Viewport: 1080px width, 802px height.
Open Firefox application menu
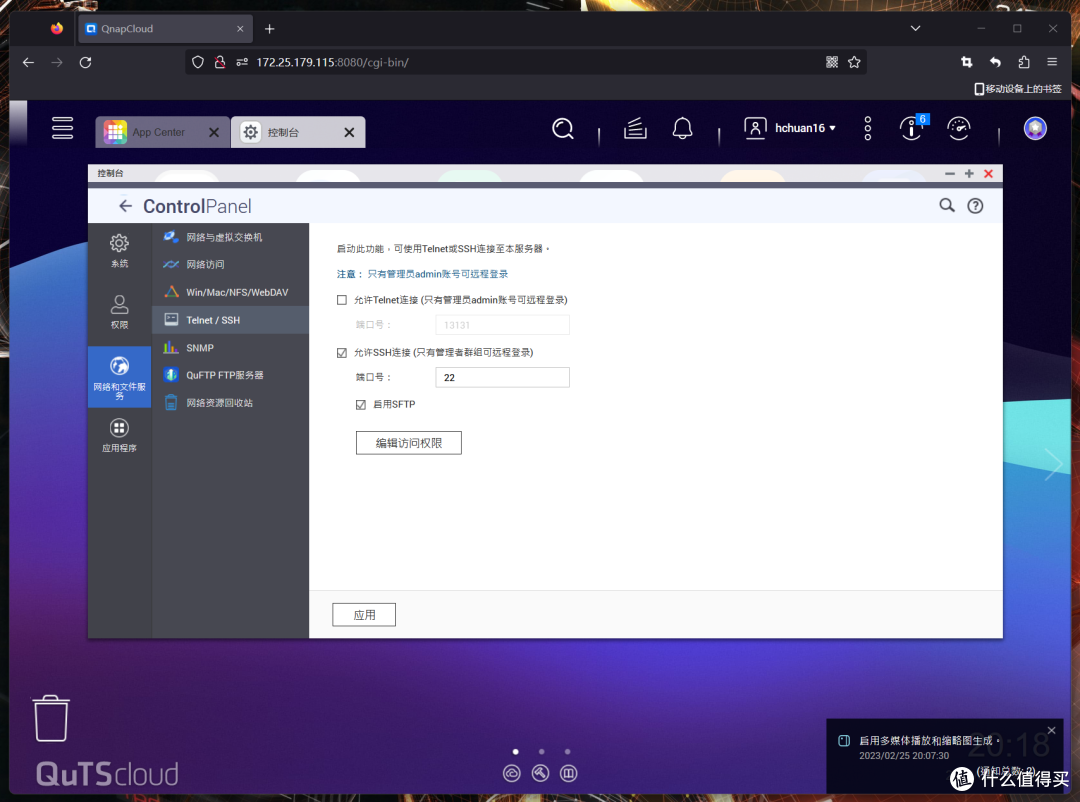pos(1052,62)
